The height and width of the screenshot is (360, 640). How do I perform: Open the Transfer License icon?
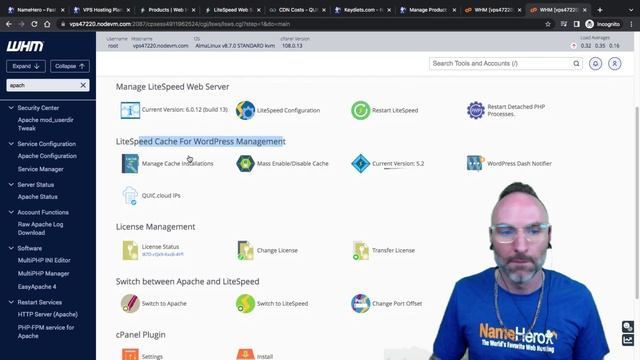pyautogui.click(x=360, y=250)
